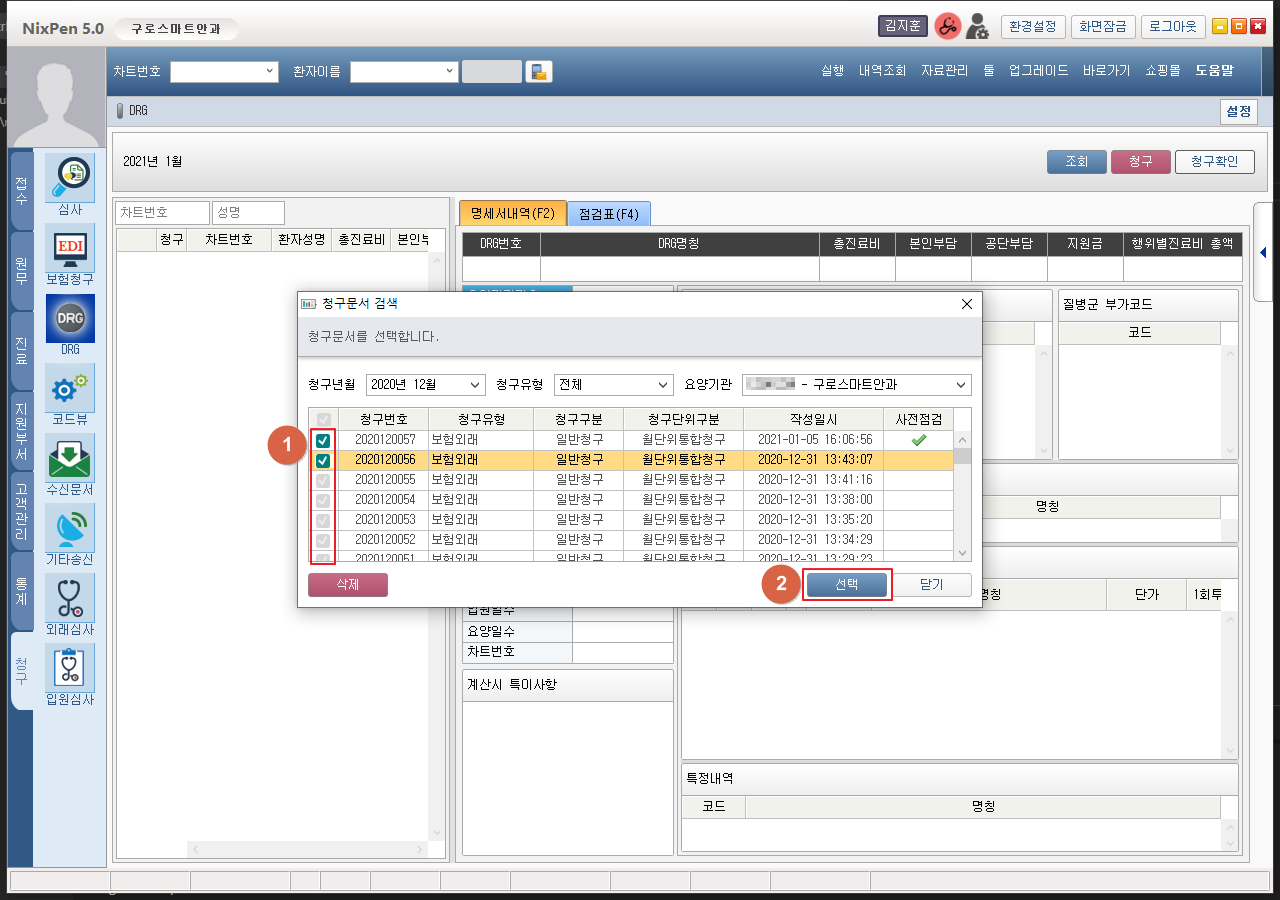The height and width of the screenshot is (900, 1280).
Task: Click the 선택 button in dialog
Action: coord(846,585)
